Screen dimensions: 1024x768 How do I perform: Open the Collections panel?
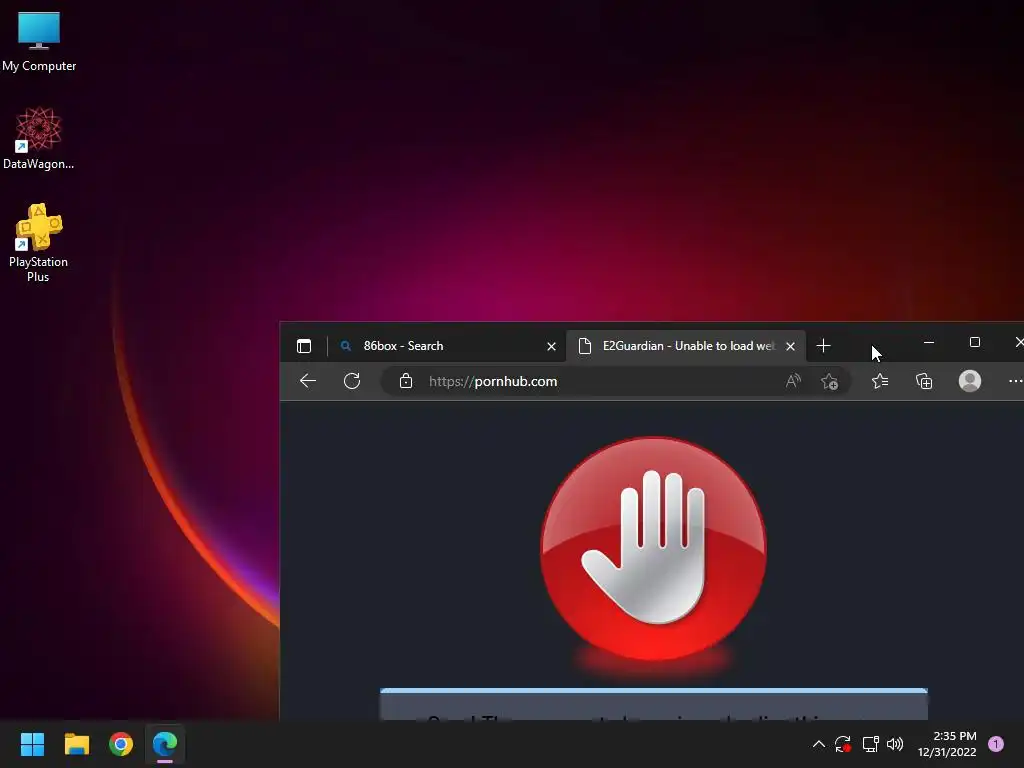[924, 381]
